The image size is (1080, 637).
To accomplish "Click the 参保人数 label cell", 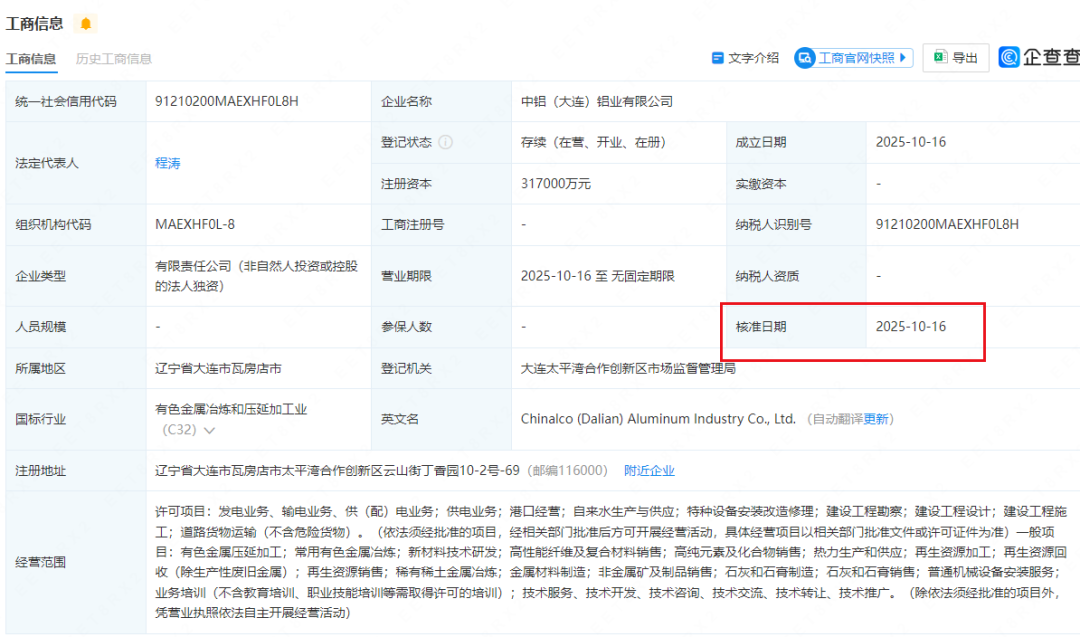I will pyautogui.click(x=441, y=326).
